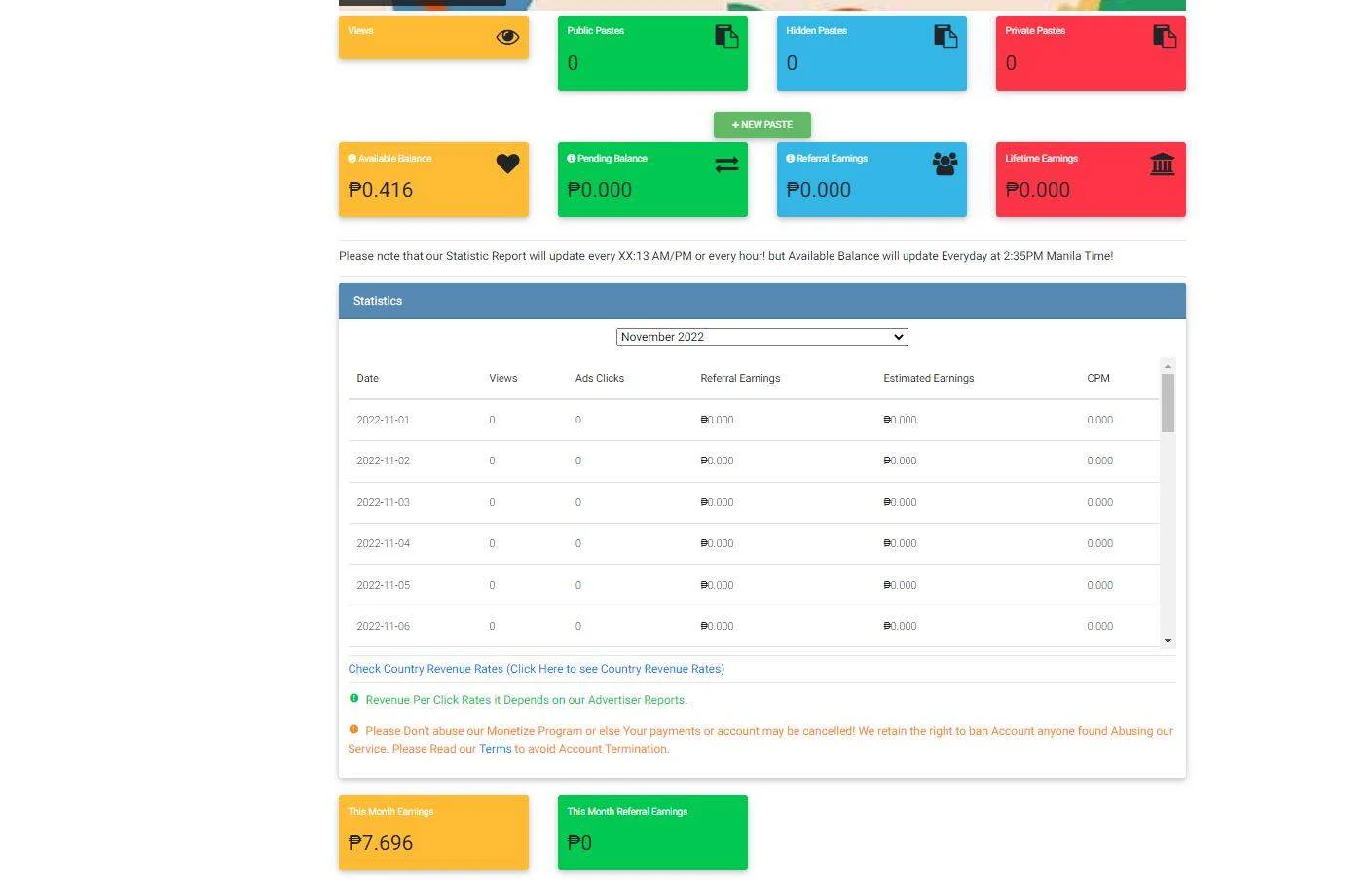
Task: Click the green info icon before Revenue Per Click
Action: [x=353, y=698]
